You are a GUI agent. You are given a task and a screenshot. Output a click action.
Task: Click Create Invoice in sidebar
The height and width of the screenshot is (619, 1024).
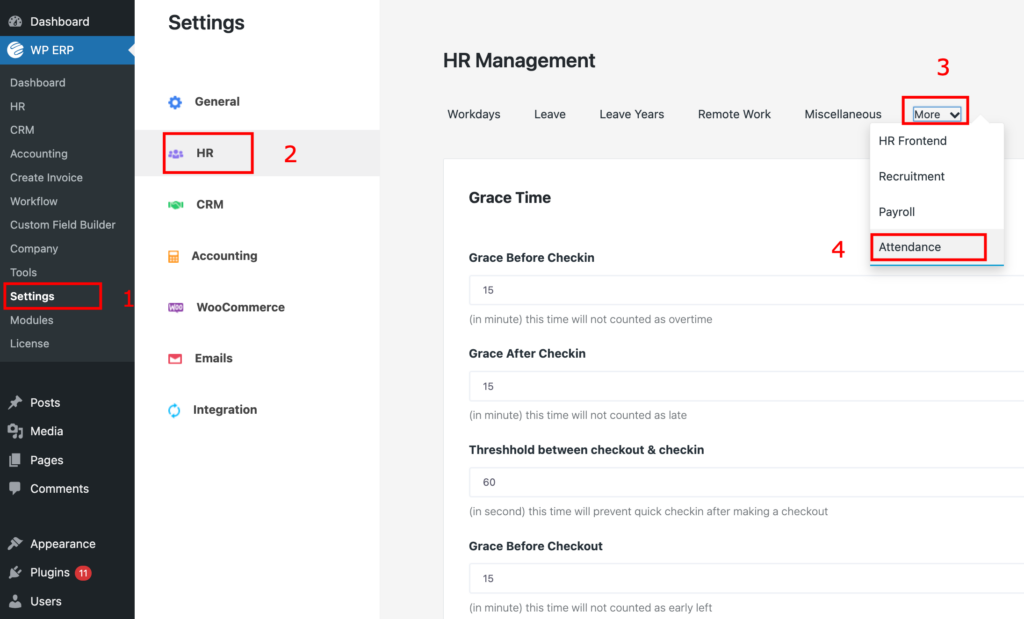click(x=46, y=178)
